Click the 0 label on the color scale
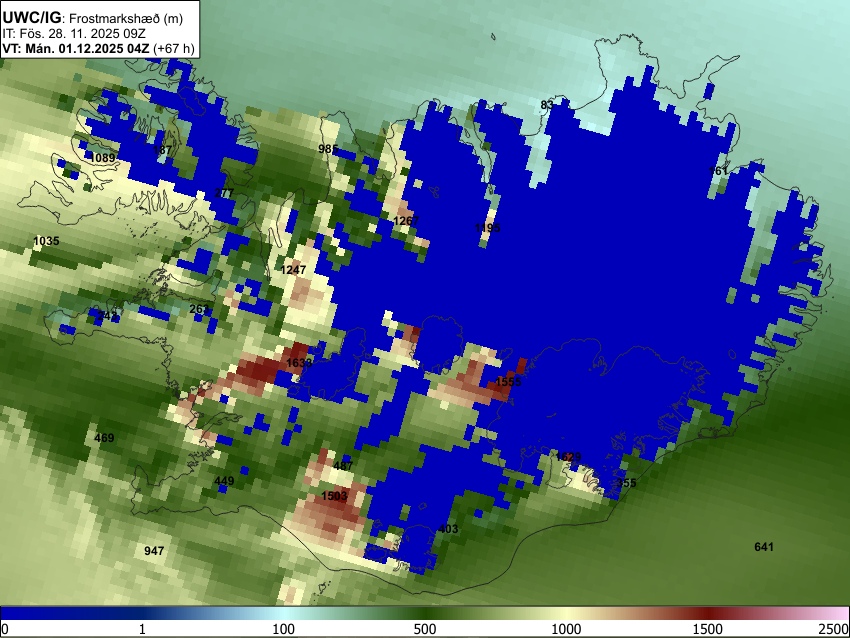The height and width of the screenshot is (638, 850). [x=5, y=629]
